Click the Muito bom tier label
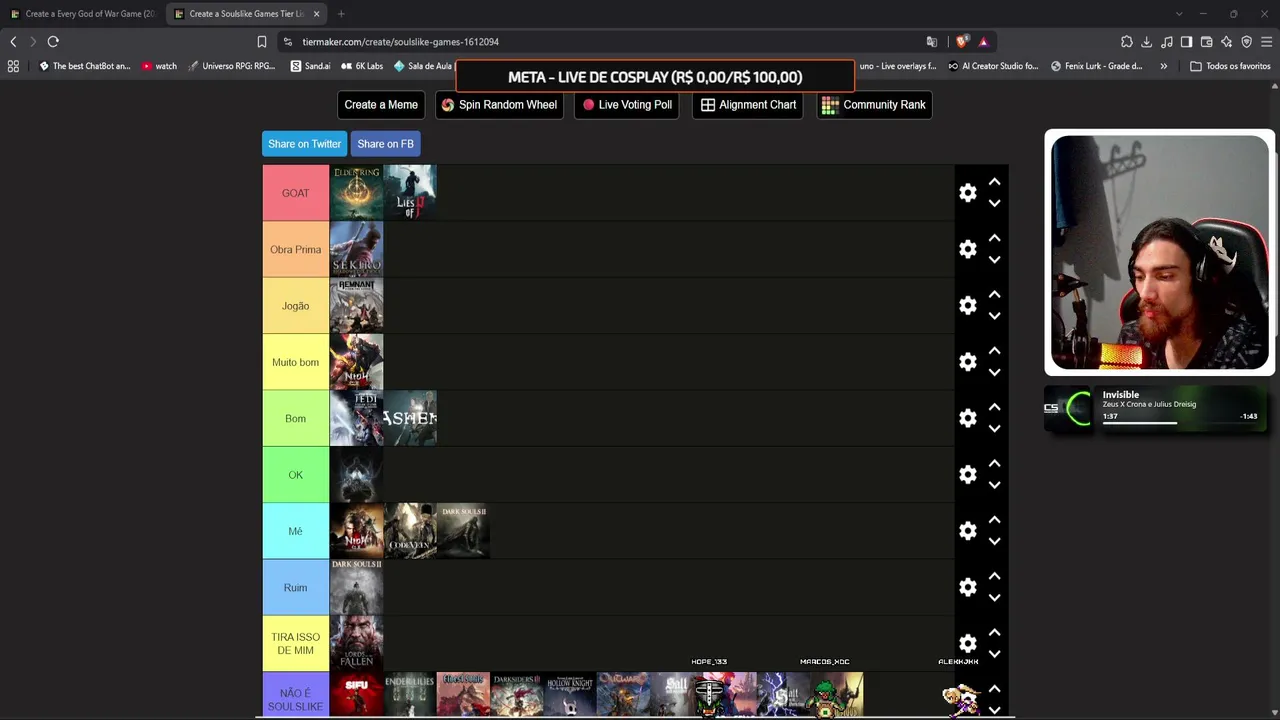The width and height of the screenshot is (1280, 720). (296, 362)
